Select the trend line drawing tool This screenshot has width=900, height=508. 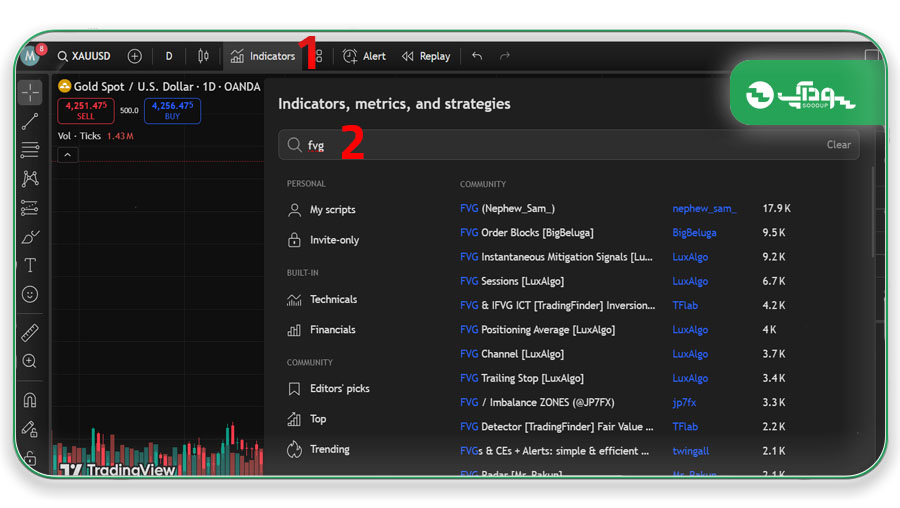point(30,121)
